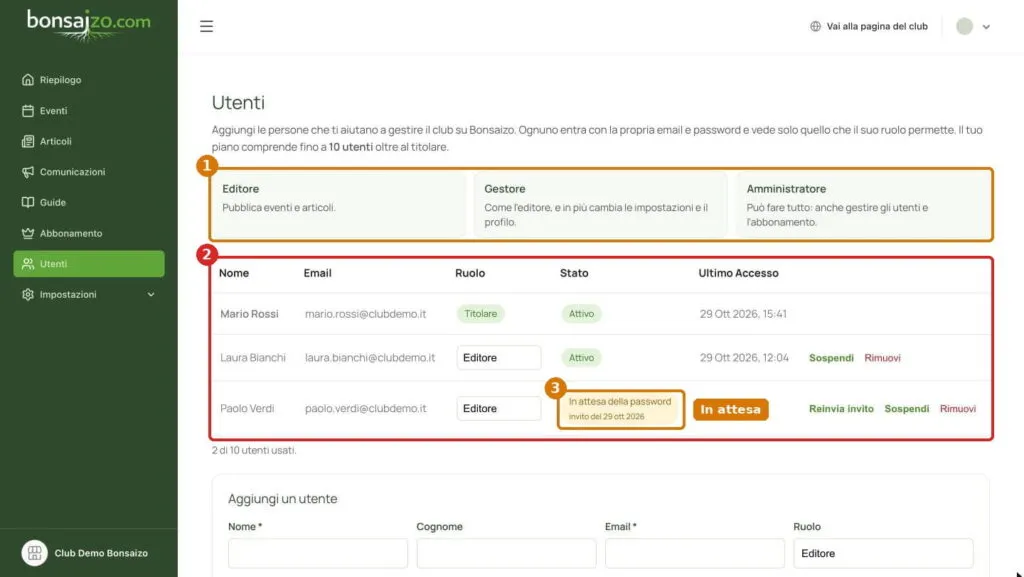Screen dimensions: 1024x577
Task: Change Laura Bianchi's role dropdown
Action: point(499,358)
